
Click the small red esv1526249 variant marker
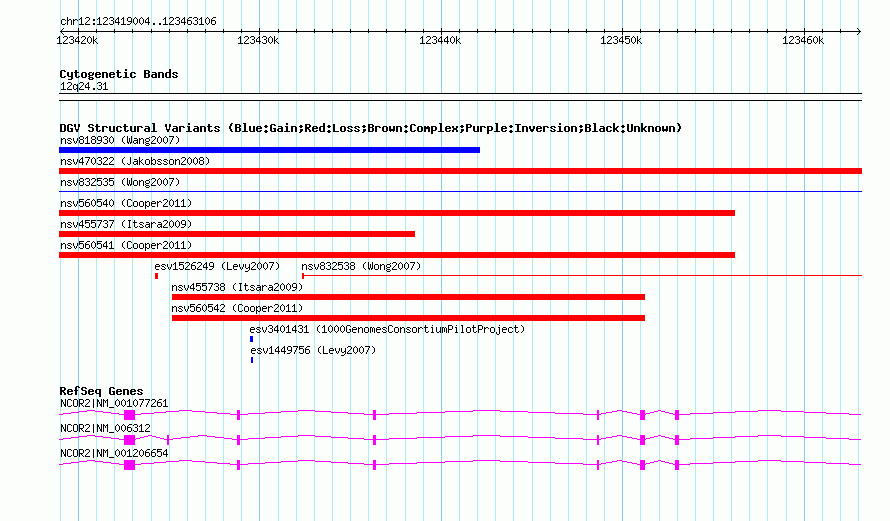[157, 276]
